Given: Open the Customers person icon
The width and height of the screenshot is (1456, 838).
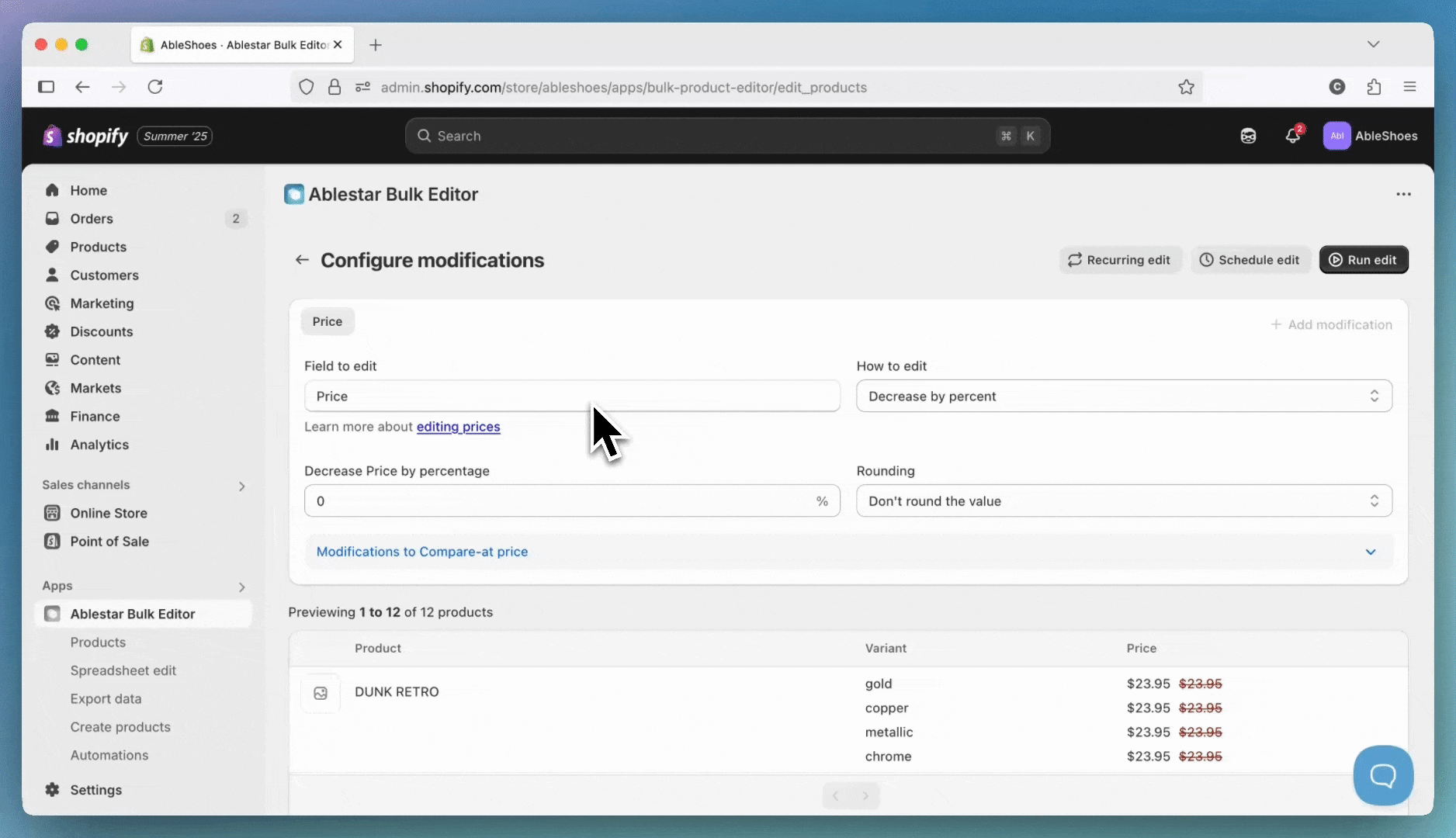Looking at the screenshot, I should click(x=52, y=275).
